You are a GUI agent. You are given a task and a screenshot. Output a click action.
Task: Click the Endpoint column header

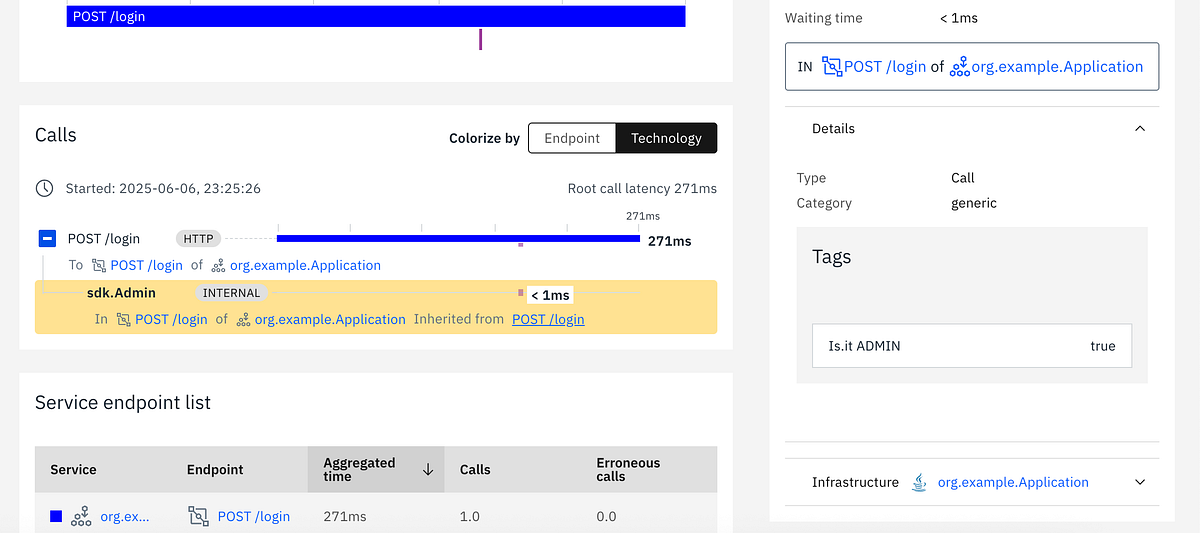[215, 469]
